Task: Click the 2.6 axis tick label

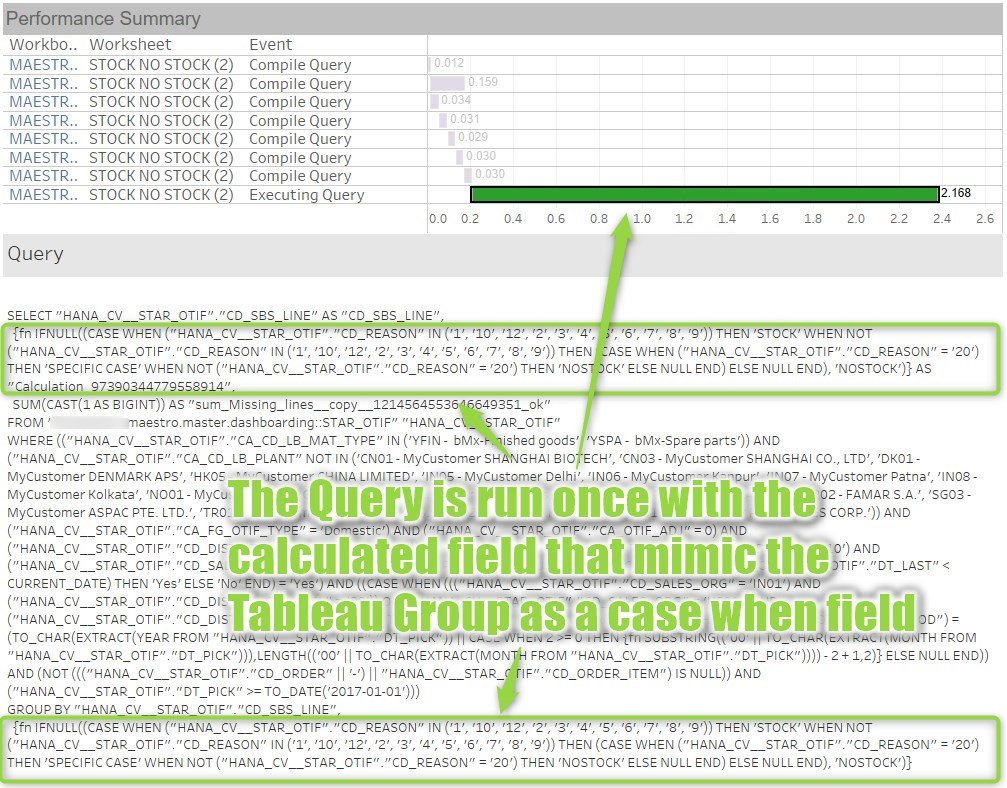Action: [x=985, y=218]
